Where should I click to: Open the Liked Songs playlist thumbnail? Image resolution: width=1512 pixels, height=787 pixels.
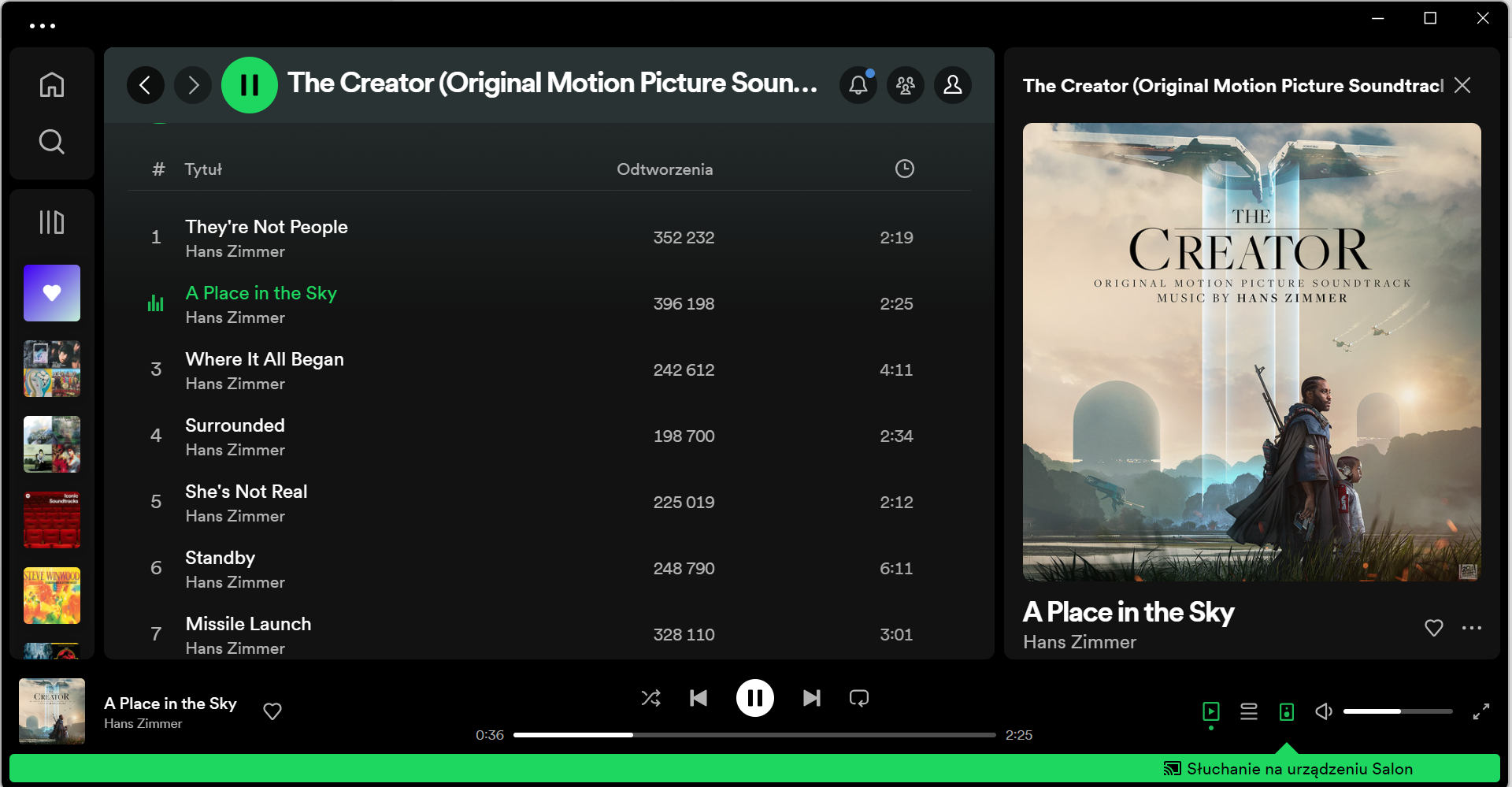[x=52, y=293]
